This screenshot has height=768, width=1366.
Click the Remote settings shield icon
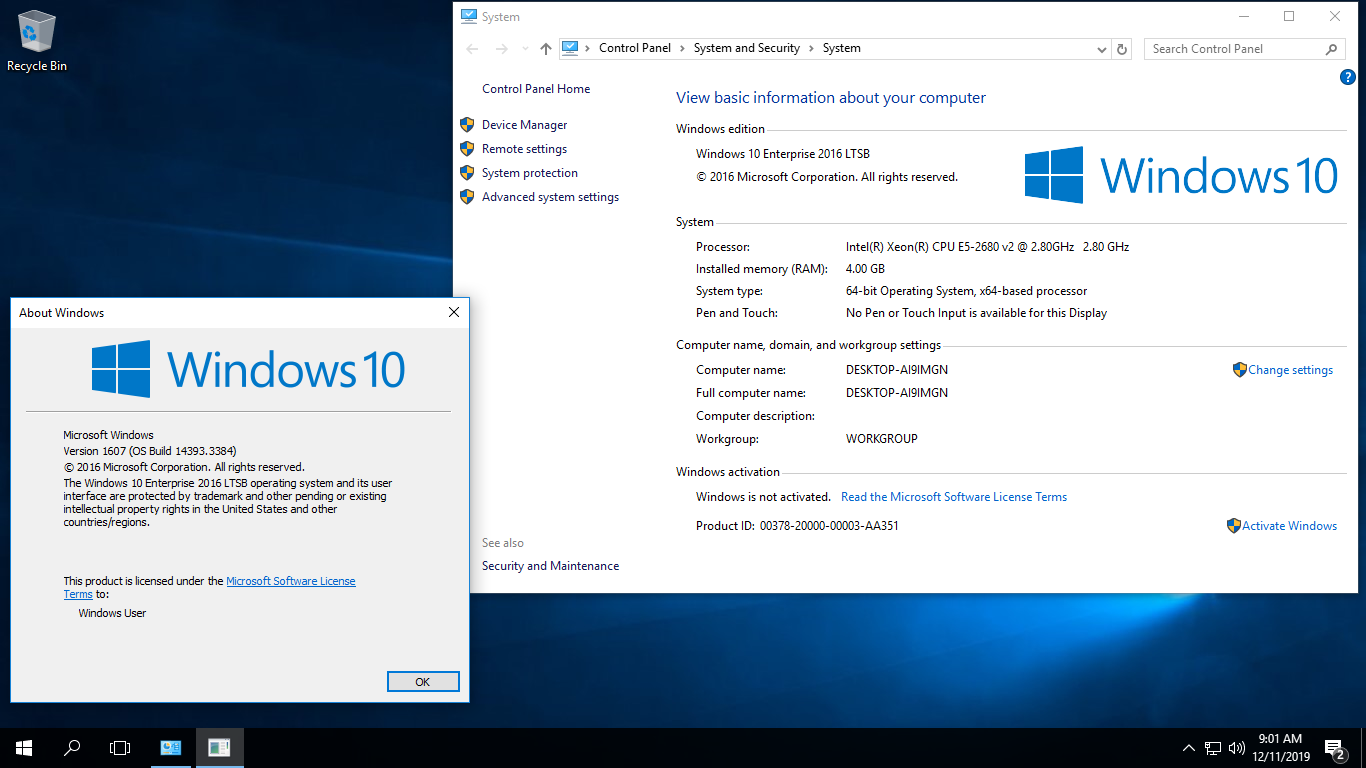tap(467, 149)
